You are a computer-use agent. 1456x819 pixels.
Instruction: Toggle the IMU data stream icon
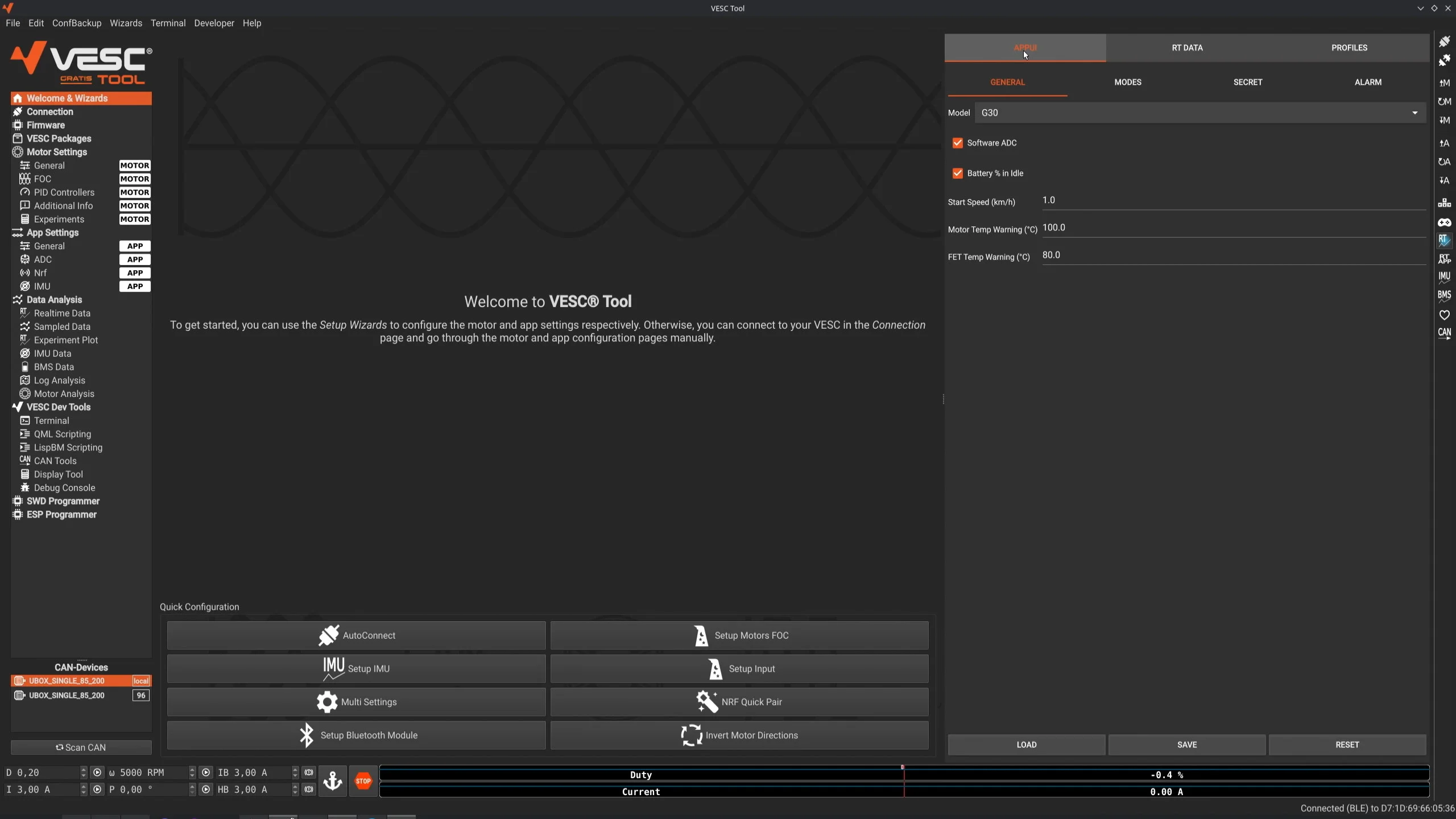pos(1444,278)
